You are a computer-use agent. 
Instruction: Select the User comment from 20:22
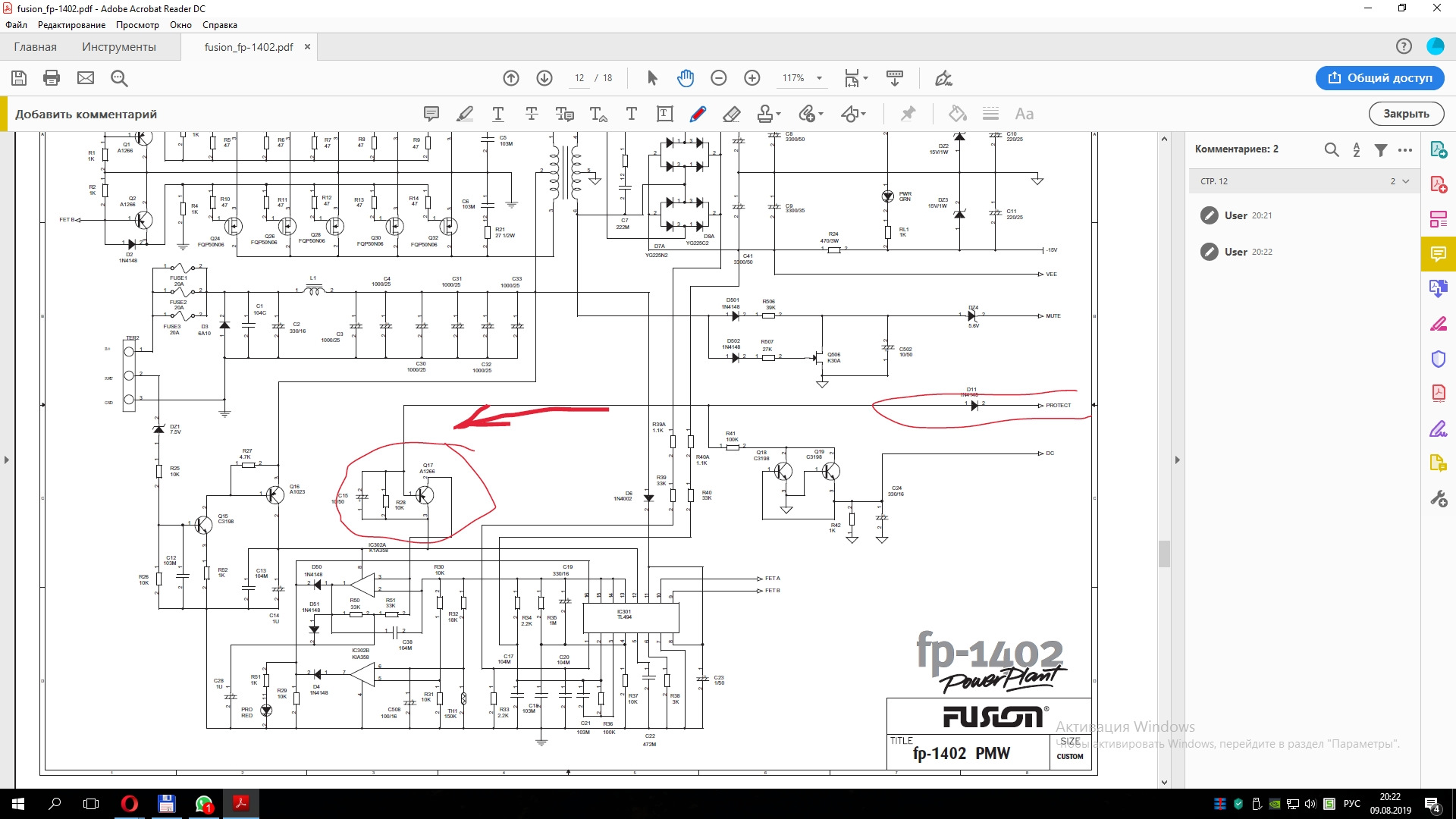tap(1304, 252)
